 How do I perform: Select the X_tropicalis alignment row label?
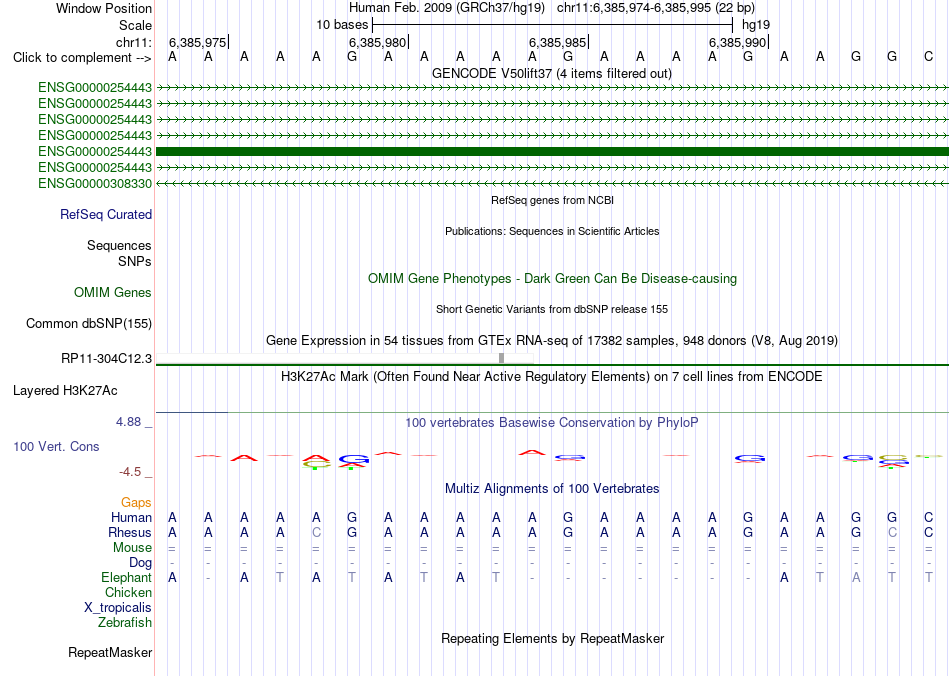pyautogui.click(x=118, y=608)
